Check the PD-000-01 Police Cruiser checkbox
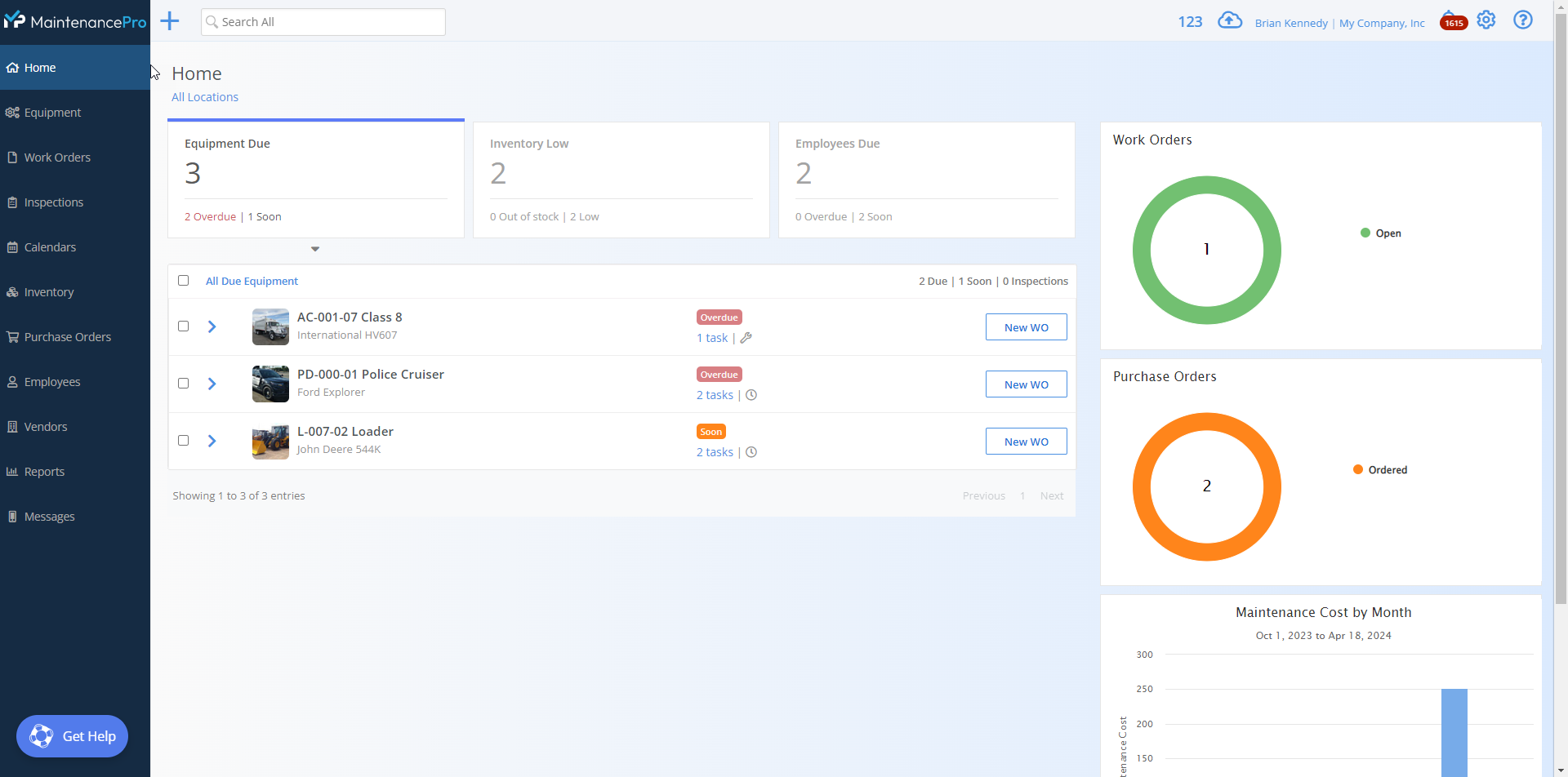This screenshot has height=777, width=1568. pos(183,383)
